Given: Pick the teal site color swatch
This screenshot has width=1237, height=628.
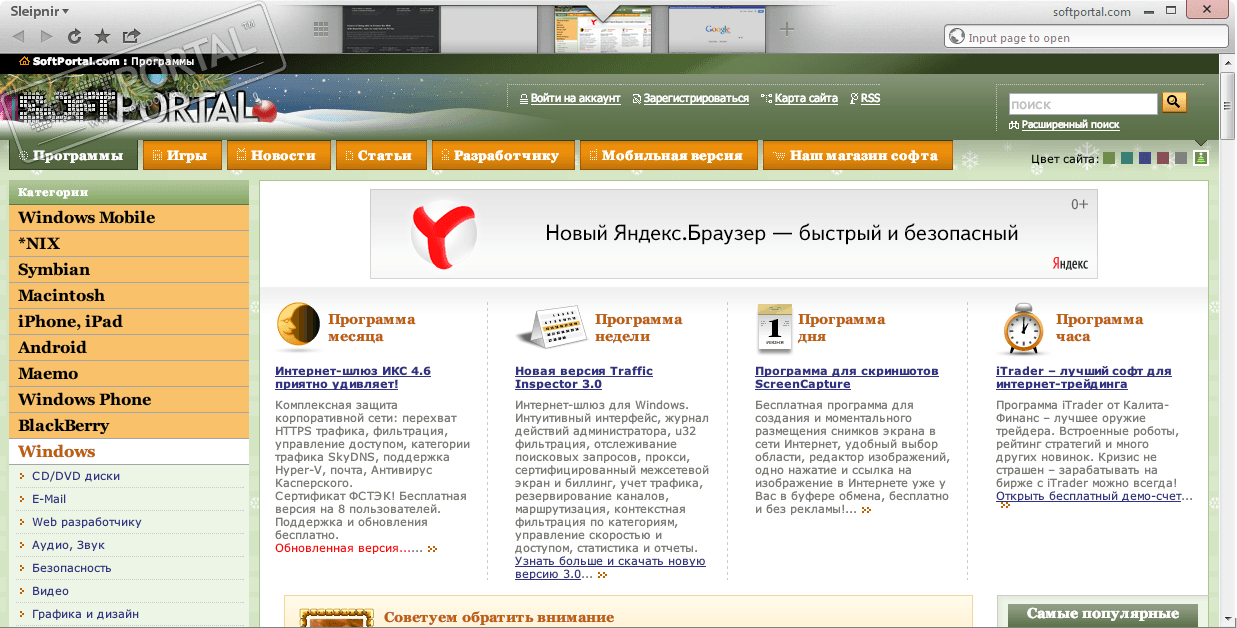Looking at the screenshot, I should 1127,158.
